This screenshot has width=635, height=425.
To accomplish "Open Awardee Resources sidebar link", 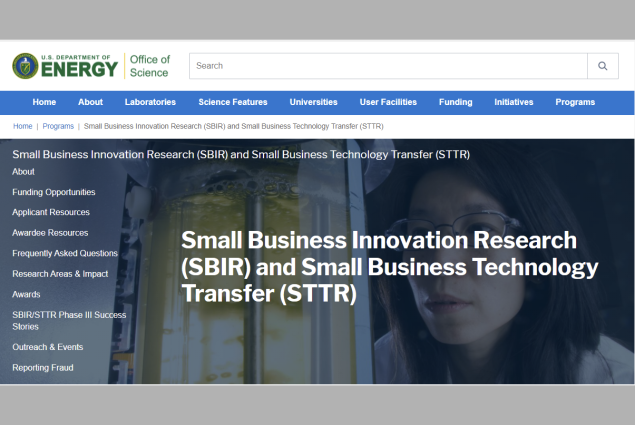I will [50, 233].
